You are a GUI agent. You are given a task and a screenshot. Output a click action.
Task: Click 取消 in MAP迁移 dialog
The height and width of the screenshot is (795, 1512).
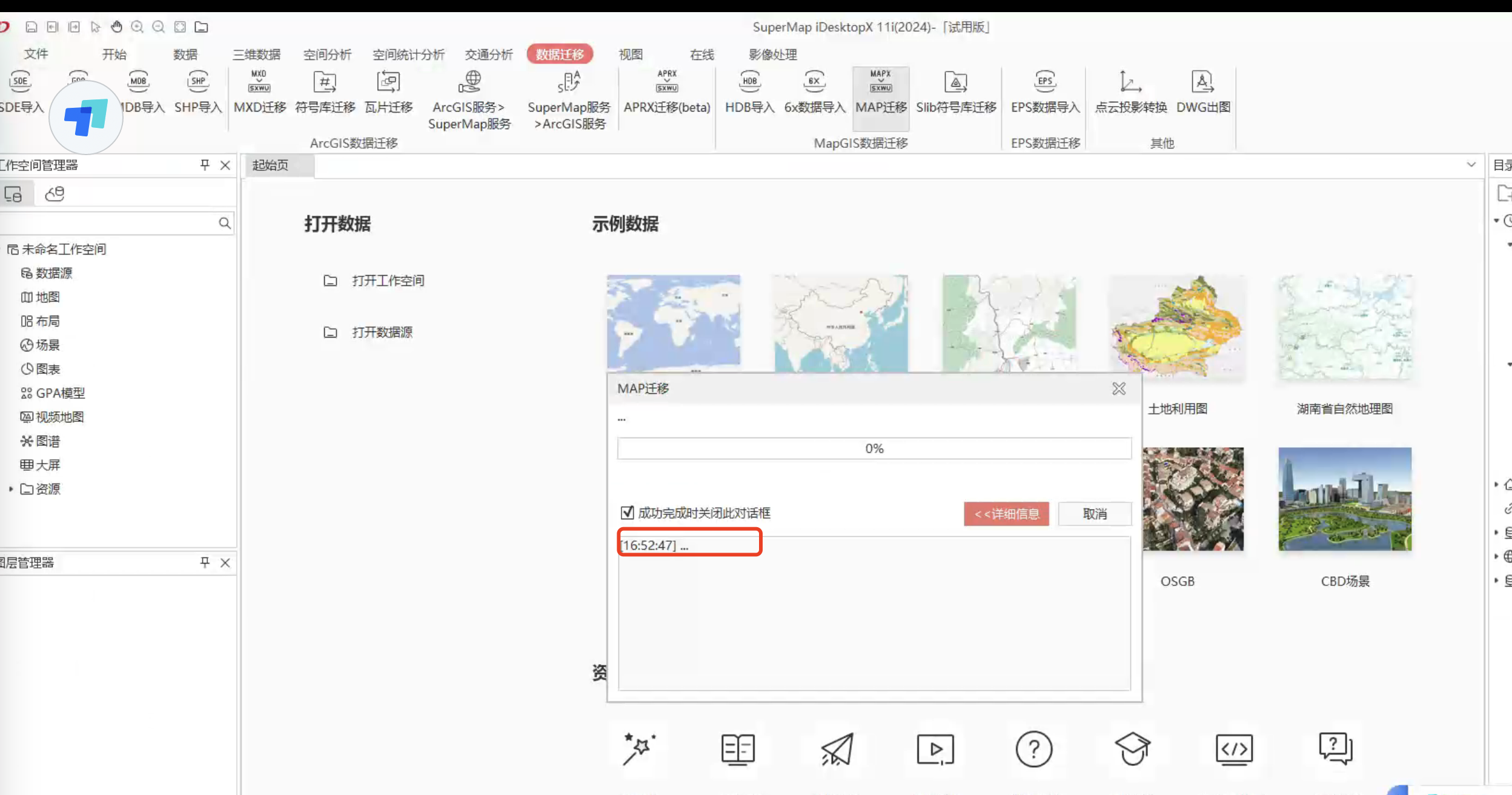pos(1095,513)
